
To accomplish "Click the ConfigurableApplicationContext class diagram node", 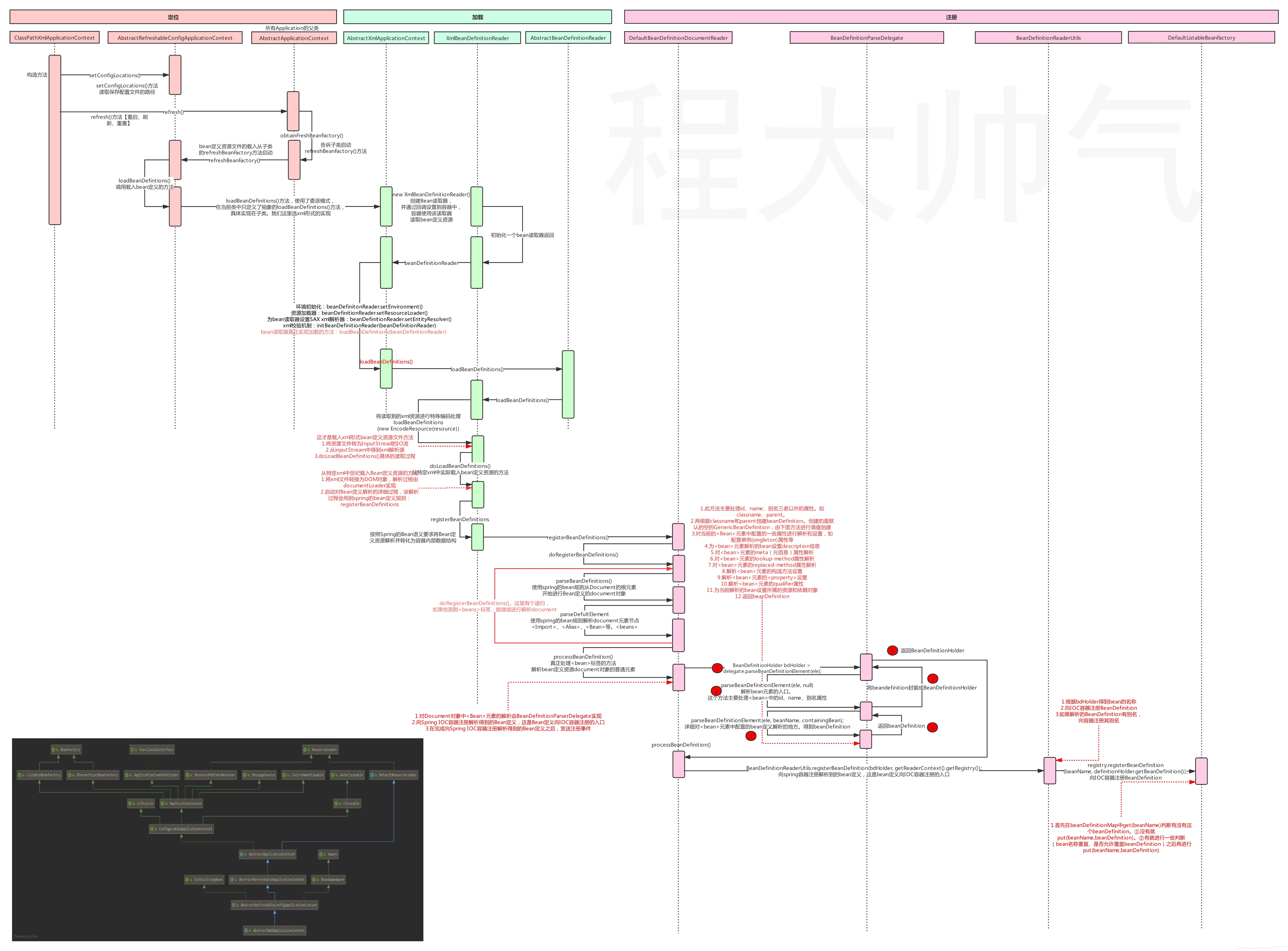I will click(181, 829).
